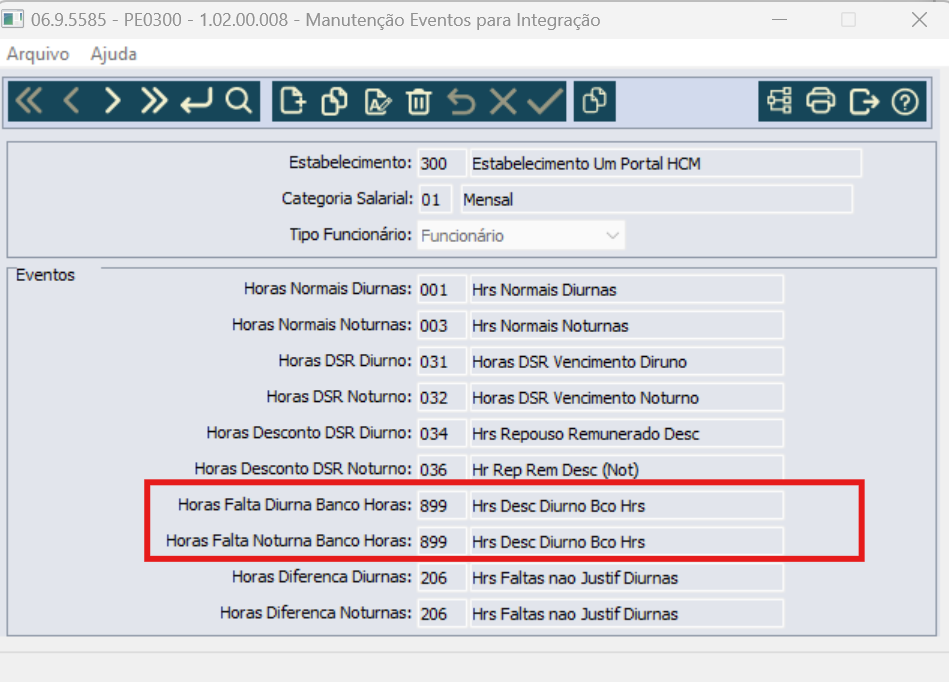
Task: Click Horas Diferenca Diurnas code 206
Action: pos(442,578)
